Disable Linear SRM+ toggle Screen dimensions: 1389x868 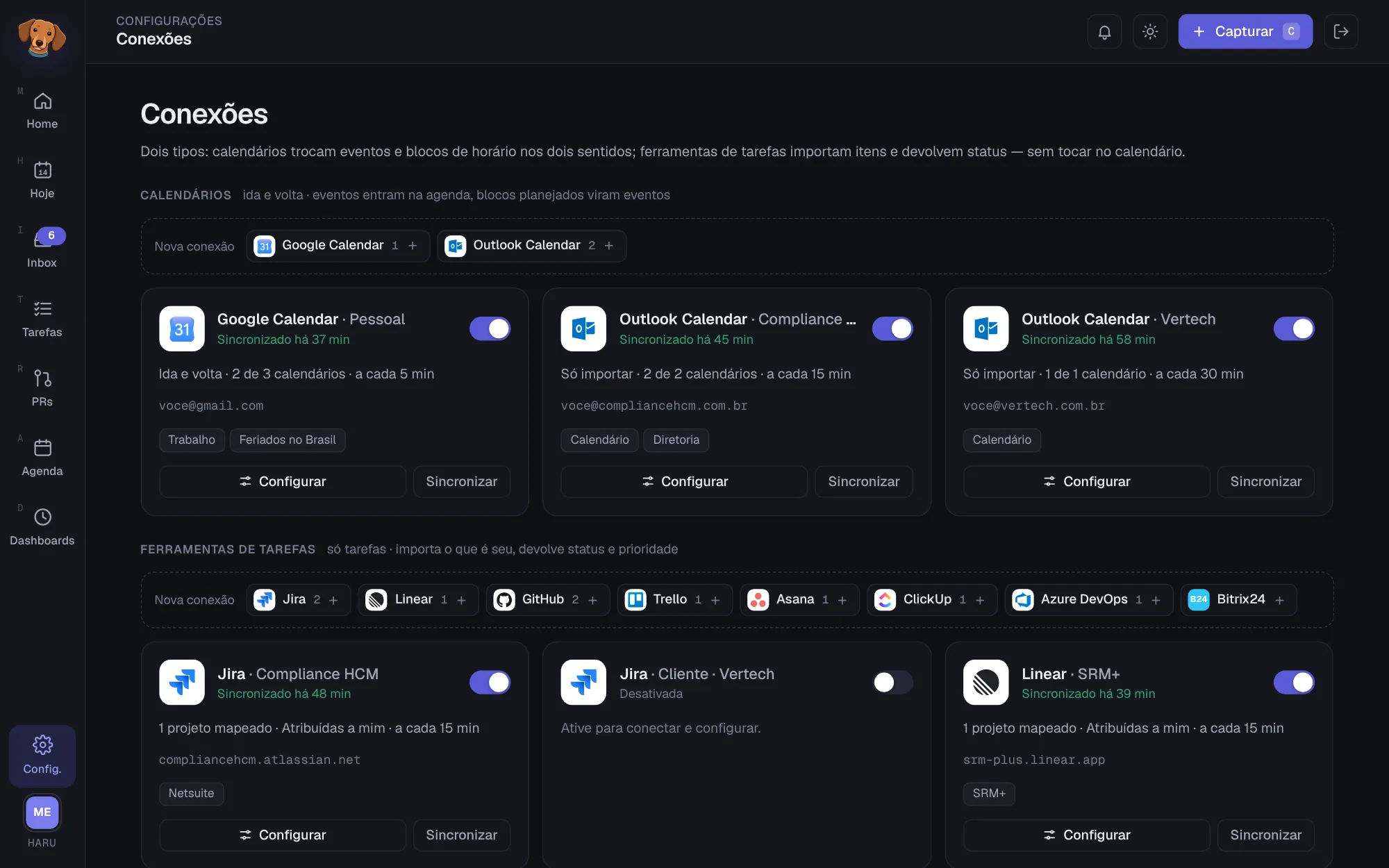pyautogui.click(x=1294, y=682)
